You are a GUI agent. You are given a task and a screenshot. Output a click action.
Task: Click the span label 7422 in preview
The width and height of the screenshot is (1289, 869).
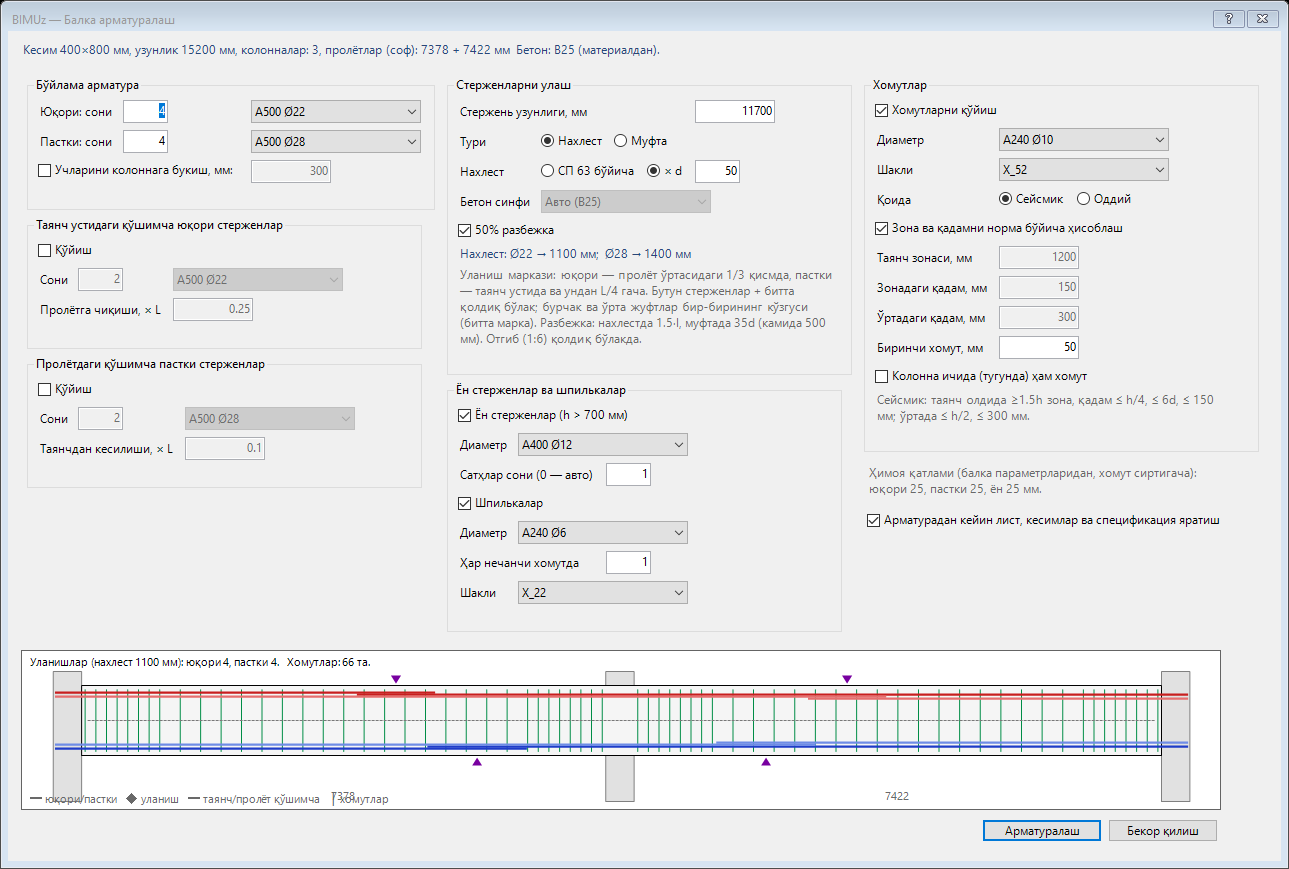(897, 796)
